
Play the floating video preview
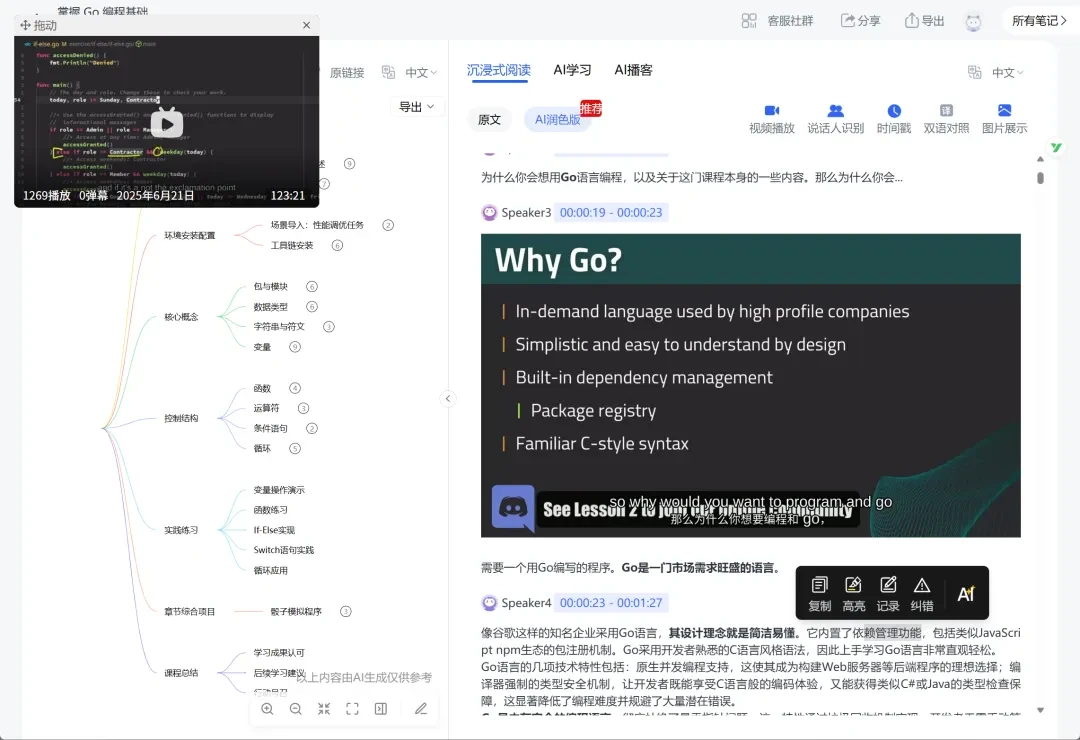pyautogui.click(x=167, y=124)
